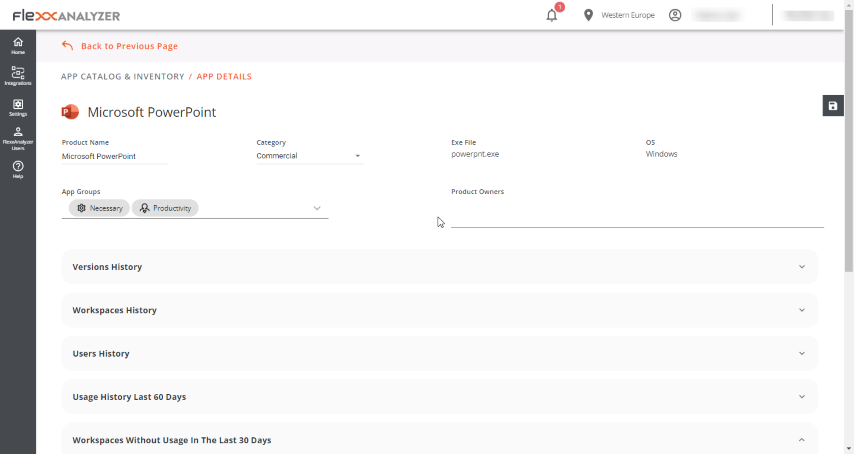Screen dimensions: 854x454
Task: Click Back to Previous Page link
Action: coord(129,46)
